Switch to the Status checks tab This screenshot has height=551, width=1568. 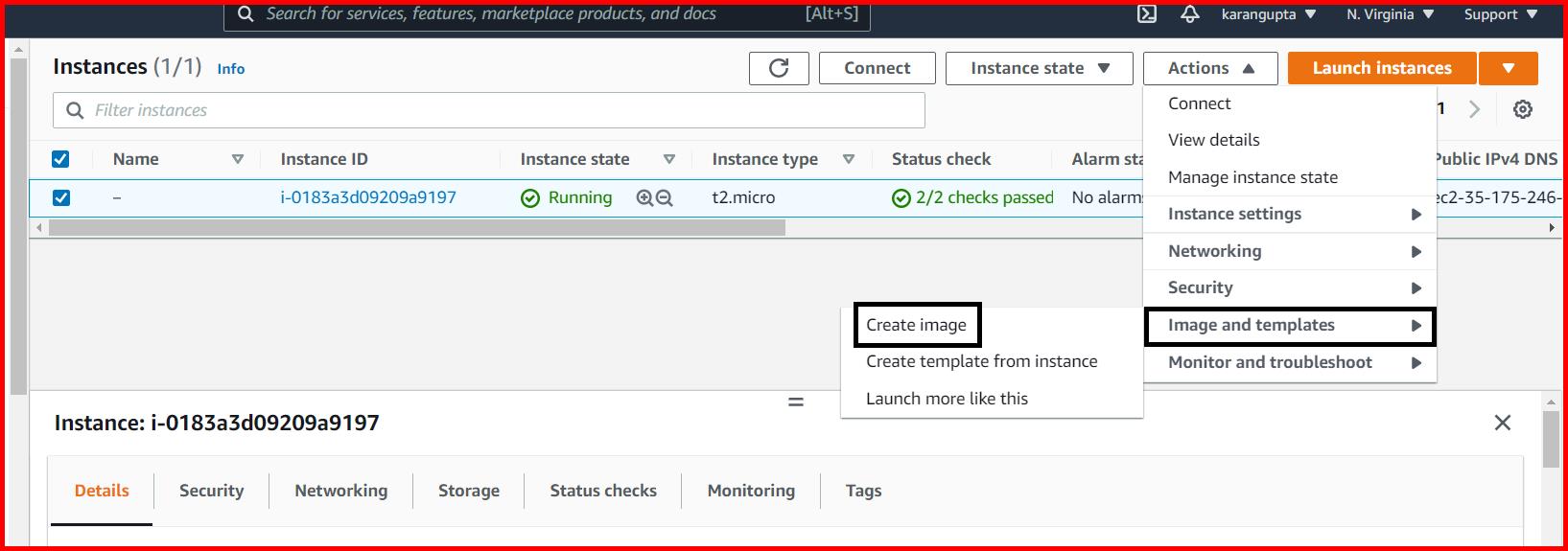603,491
